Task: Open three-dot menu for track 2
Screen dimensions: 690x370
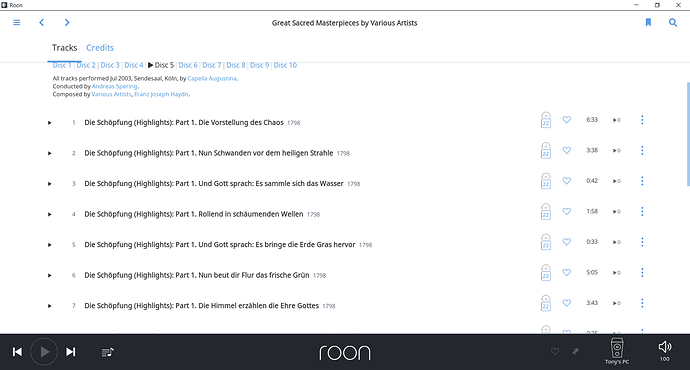Action: coord(642,150)
